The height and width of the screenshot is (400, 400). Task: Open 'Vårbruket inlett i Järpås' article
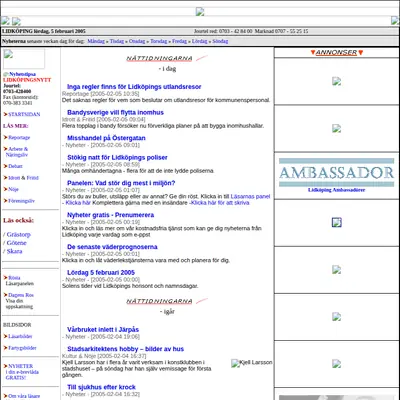pyautogui.click(x=103, y=329)
